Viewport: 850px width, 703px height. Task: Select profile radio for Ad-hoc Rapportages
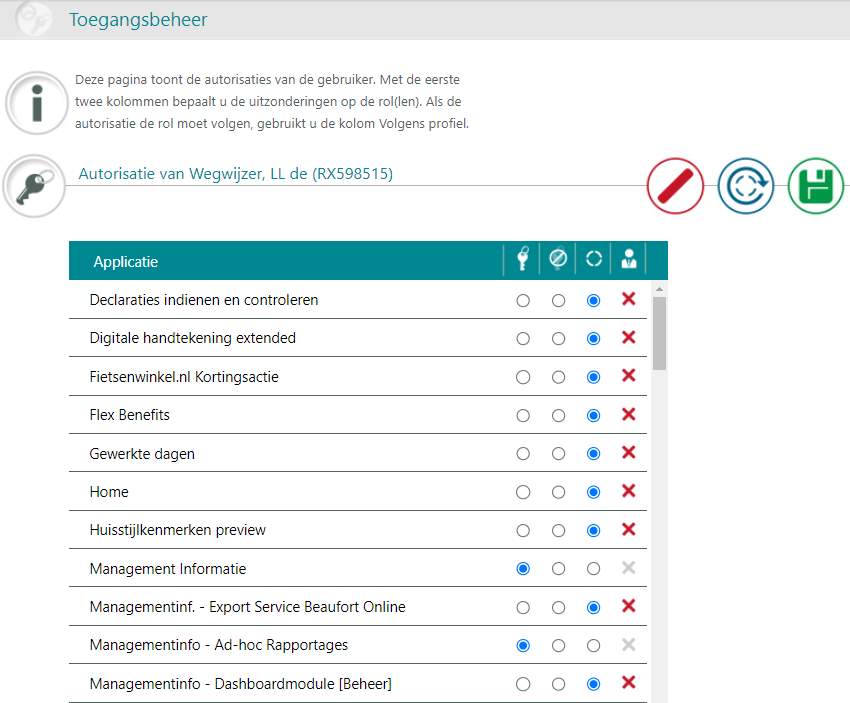594,646
